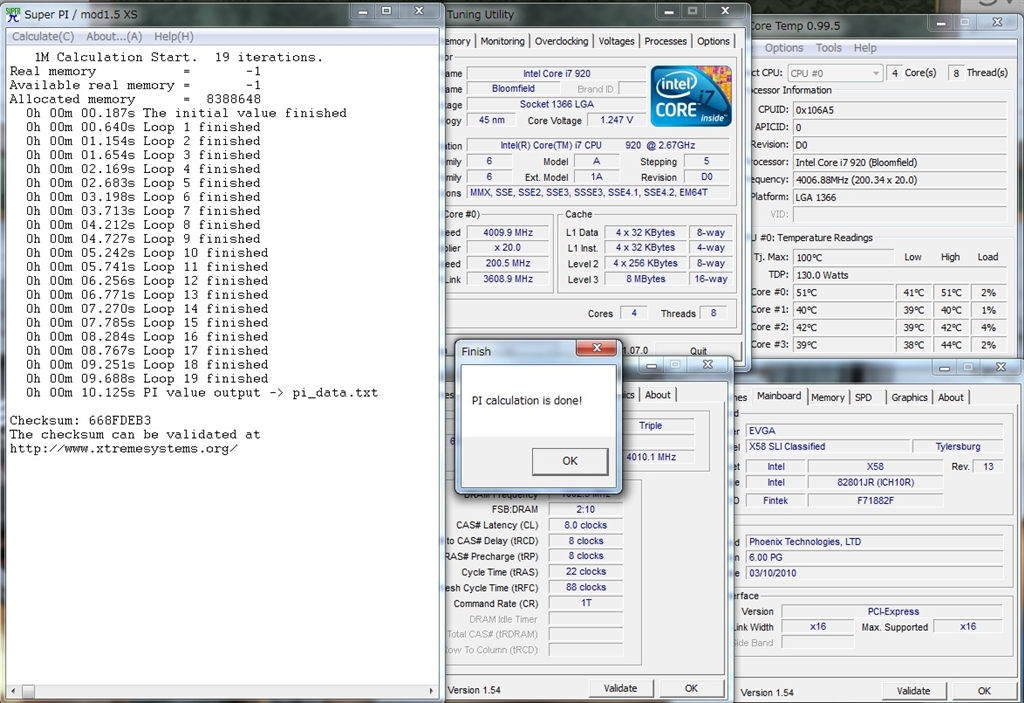The image size is (1024, 703).
Task: Show the Graphics tab in the Mainboard window
Action: pos(909,397)
